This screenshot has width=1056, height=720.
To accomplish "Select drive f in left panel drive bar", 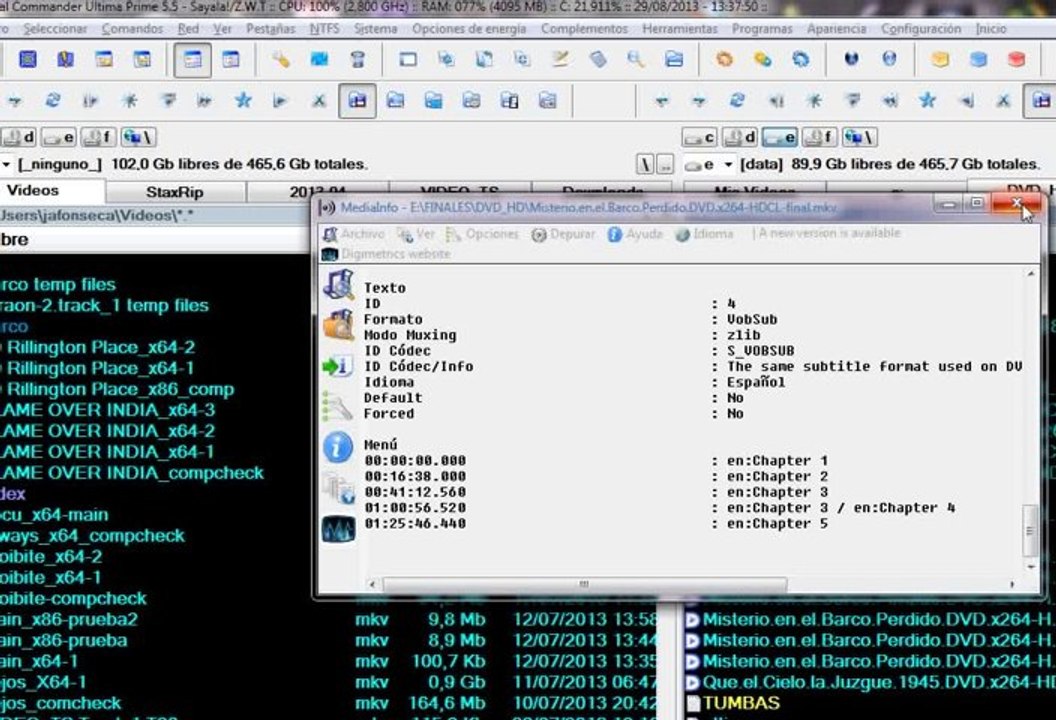I will tap(98, 138).
